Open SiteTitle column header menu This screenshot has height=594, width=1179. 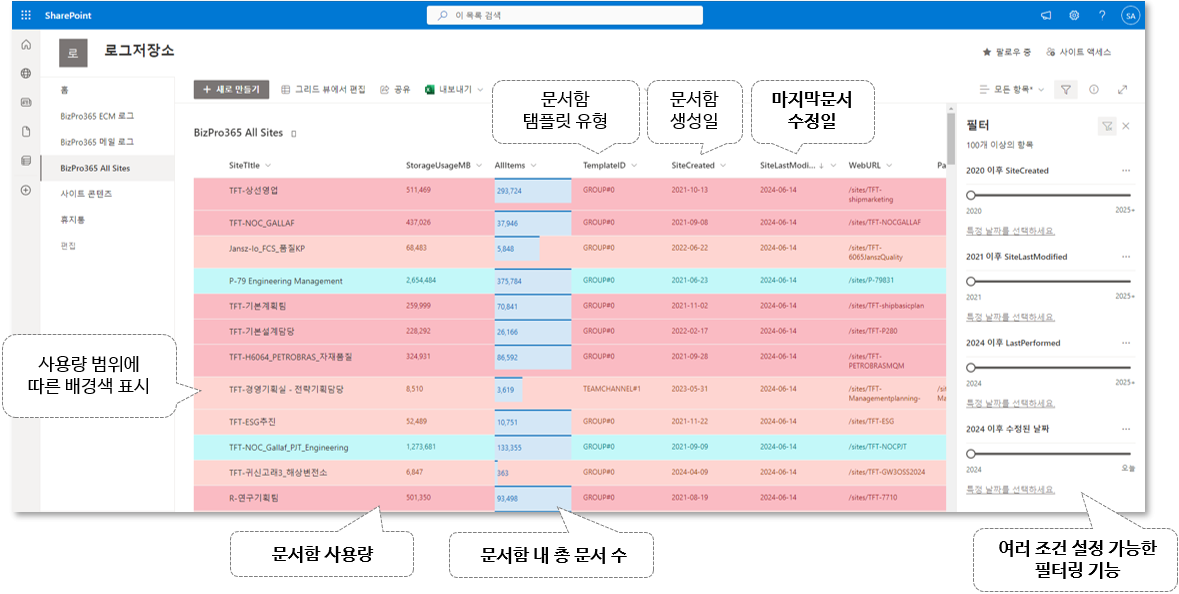250,165
